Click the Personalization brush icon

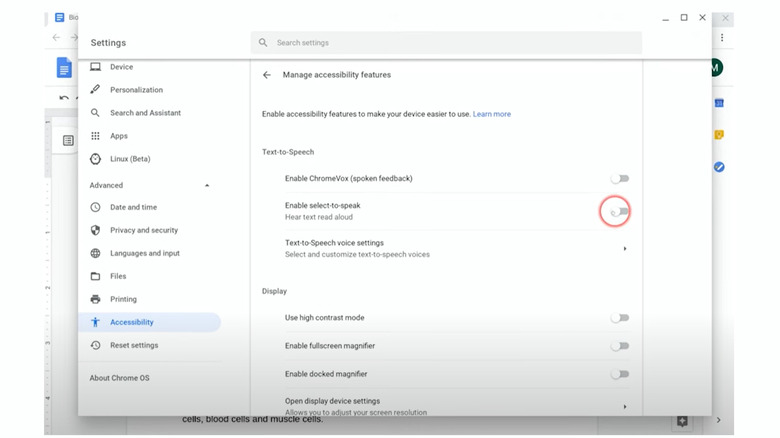tap(95, 90)
